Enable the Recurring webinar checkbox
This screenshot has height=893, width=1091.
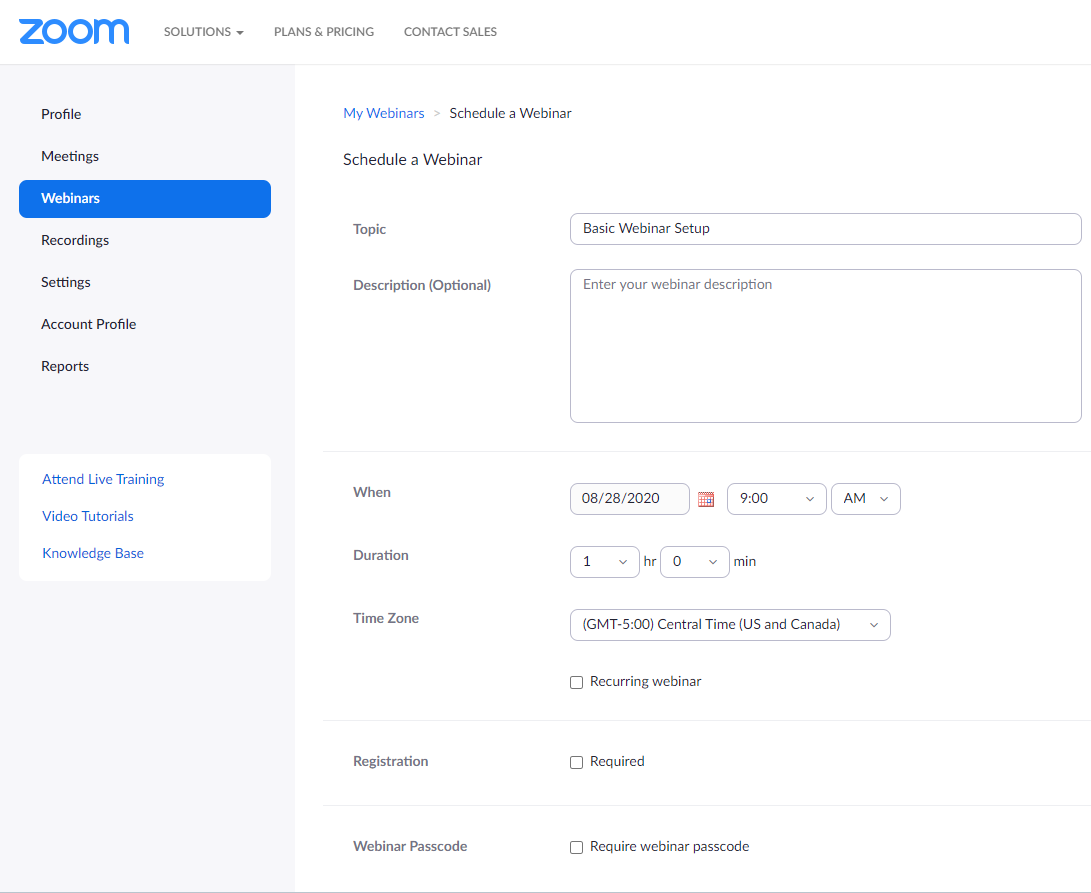pyautogui.click(x=576, y=682)
